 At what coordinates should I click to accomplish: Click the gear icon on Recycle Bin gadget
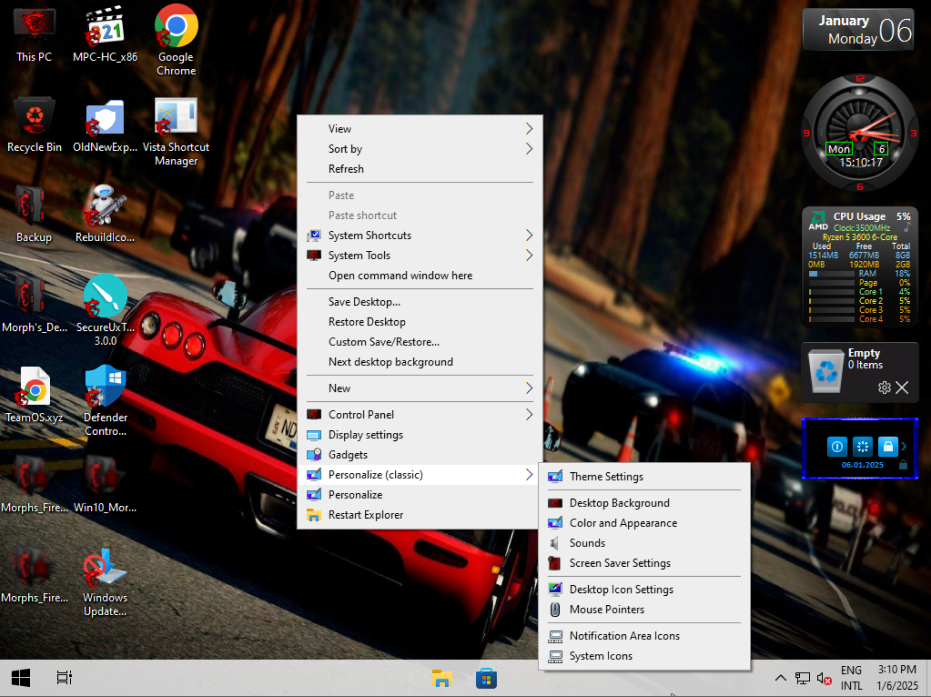(x=884, y=388)
